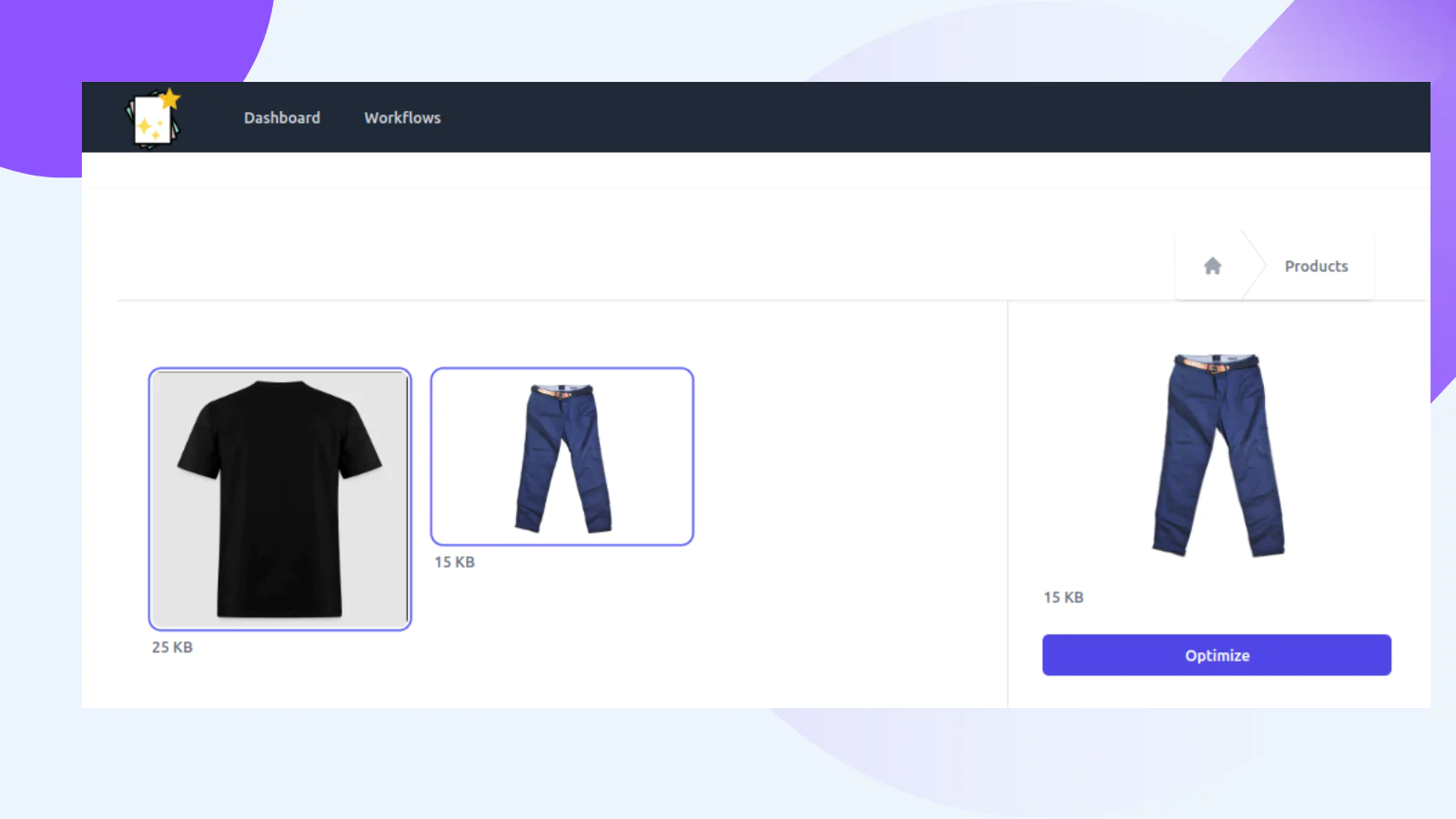
Task: Click the 15 KB label under pants thumbnail
Action: [x=454, y=561]
